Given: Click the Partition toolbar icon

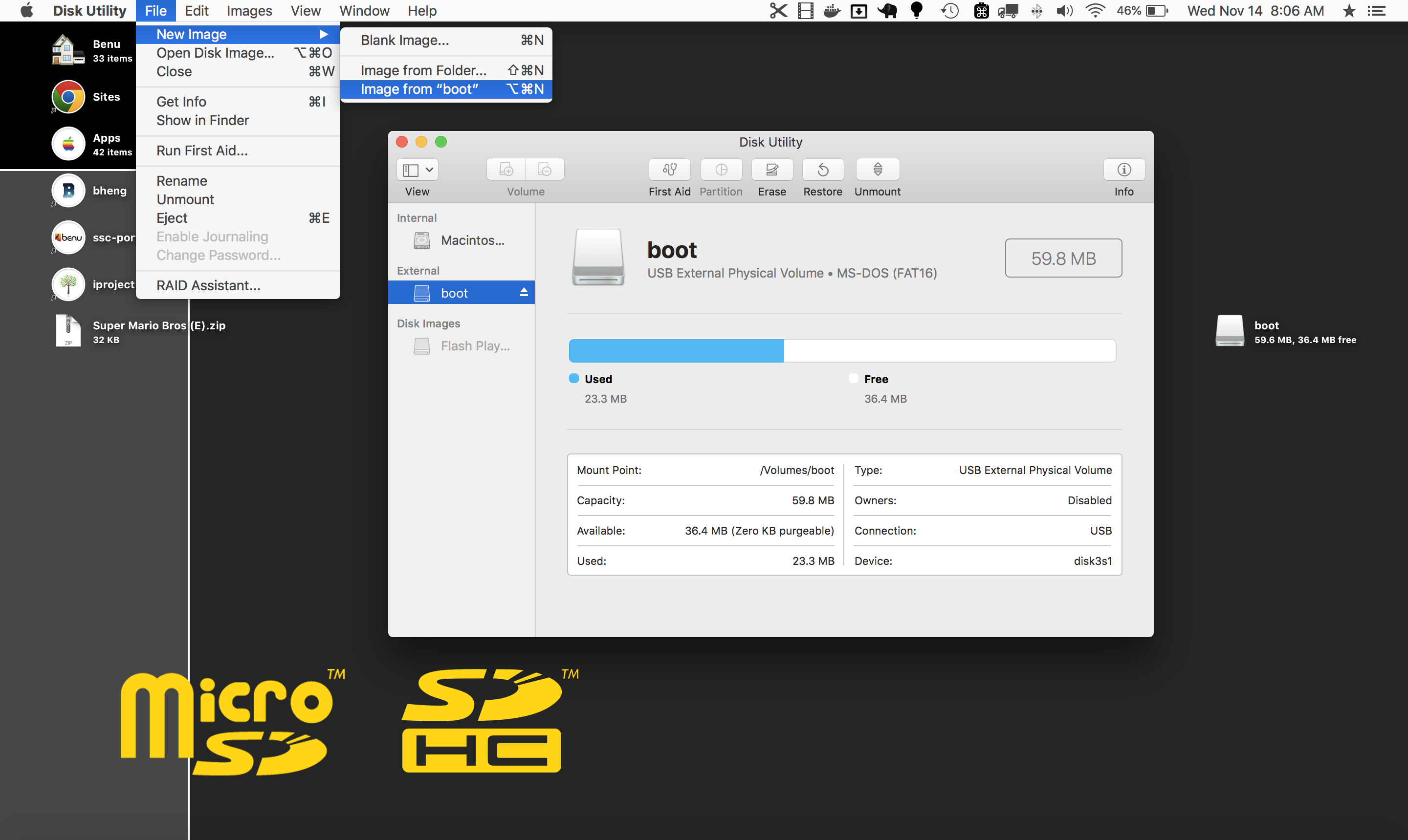Looking at the screenshot, I should click(721, 169).
